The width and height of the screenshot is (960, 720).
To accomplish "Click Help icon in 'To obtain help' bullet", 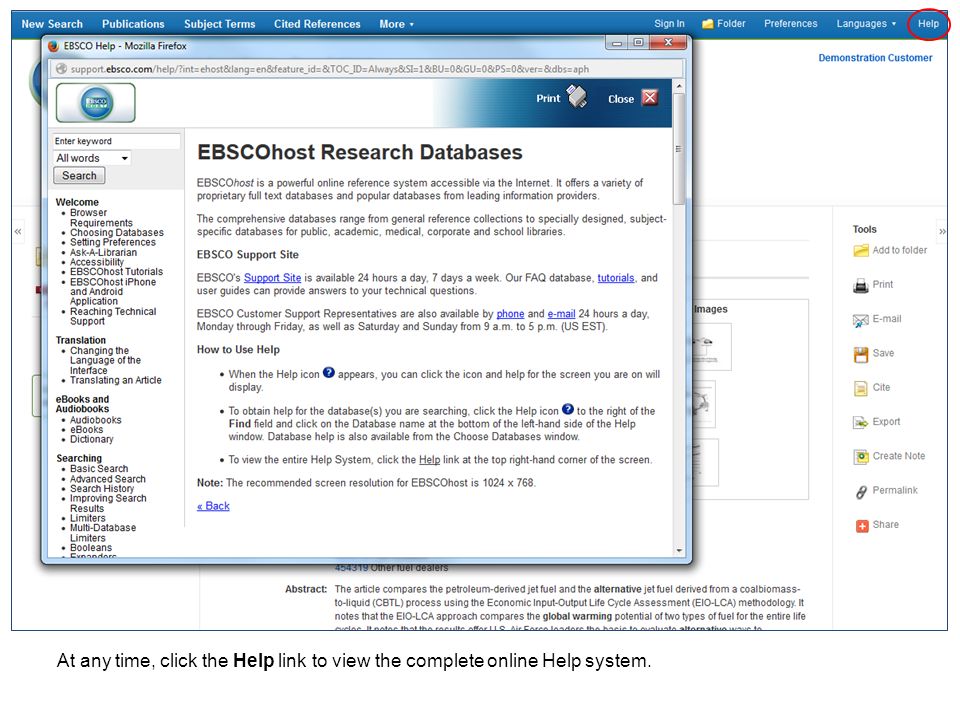I will 568,409.
